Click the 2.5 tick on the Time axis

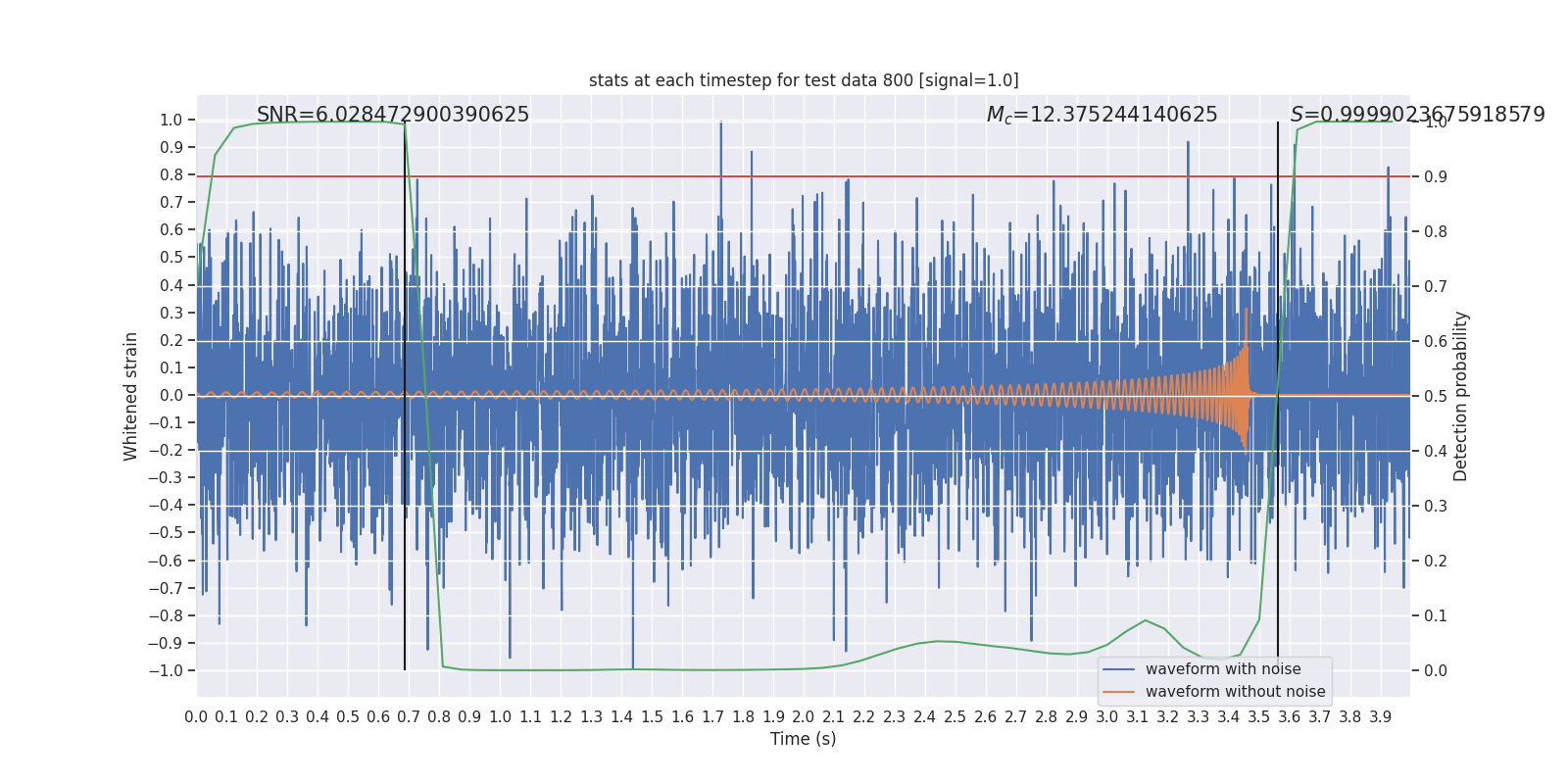tap(955, 716)
